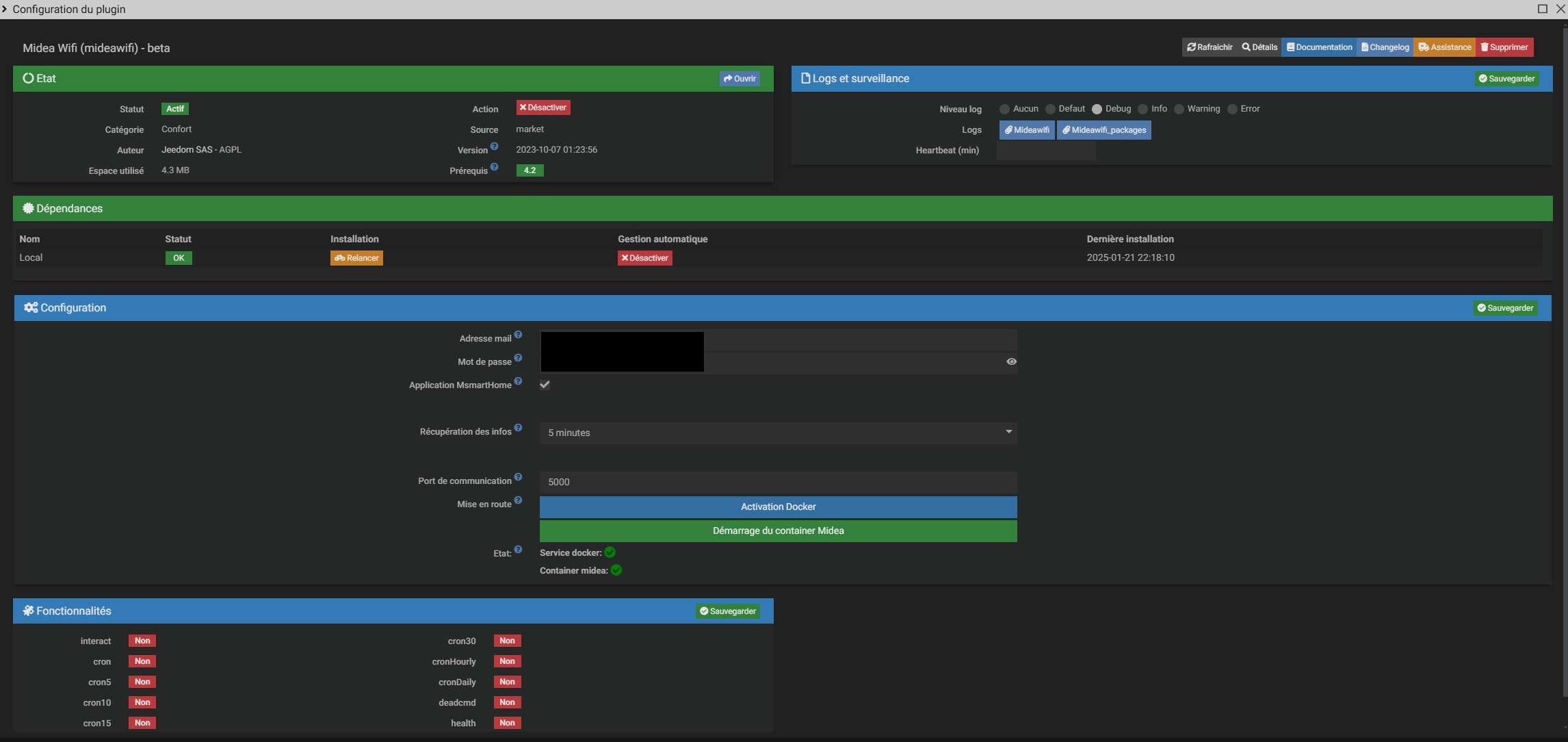Click the Mise en route help icon
The width and height of the screenshot is (1568, 742).
pyautogui.click(x=518, y=500)
